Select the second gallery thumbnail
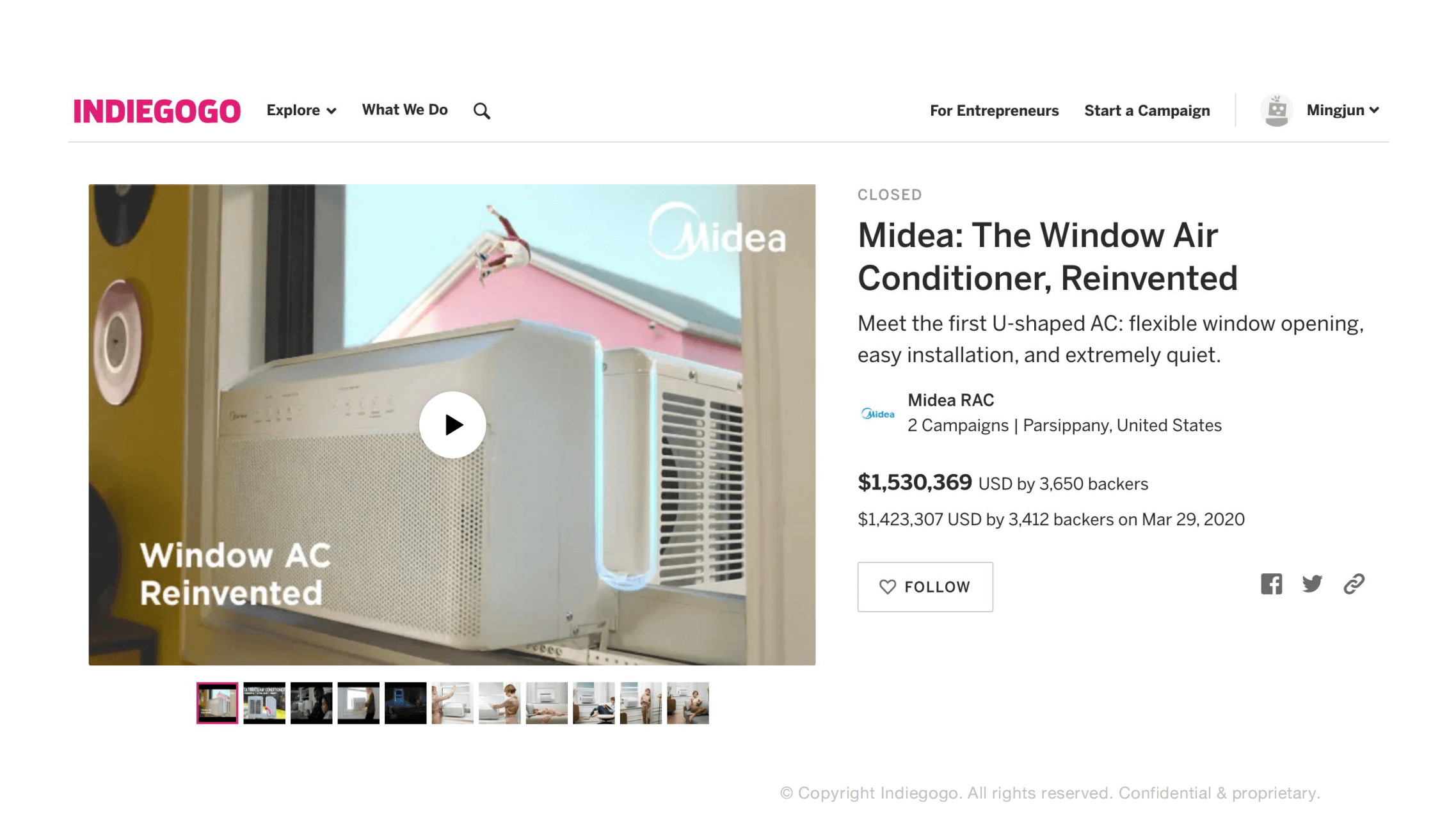Screen dimensions: 1456x819 pyautogui.click(x=264, y=703)
